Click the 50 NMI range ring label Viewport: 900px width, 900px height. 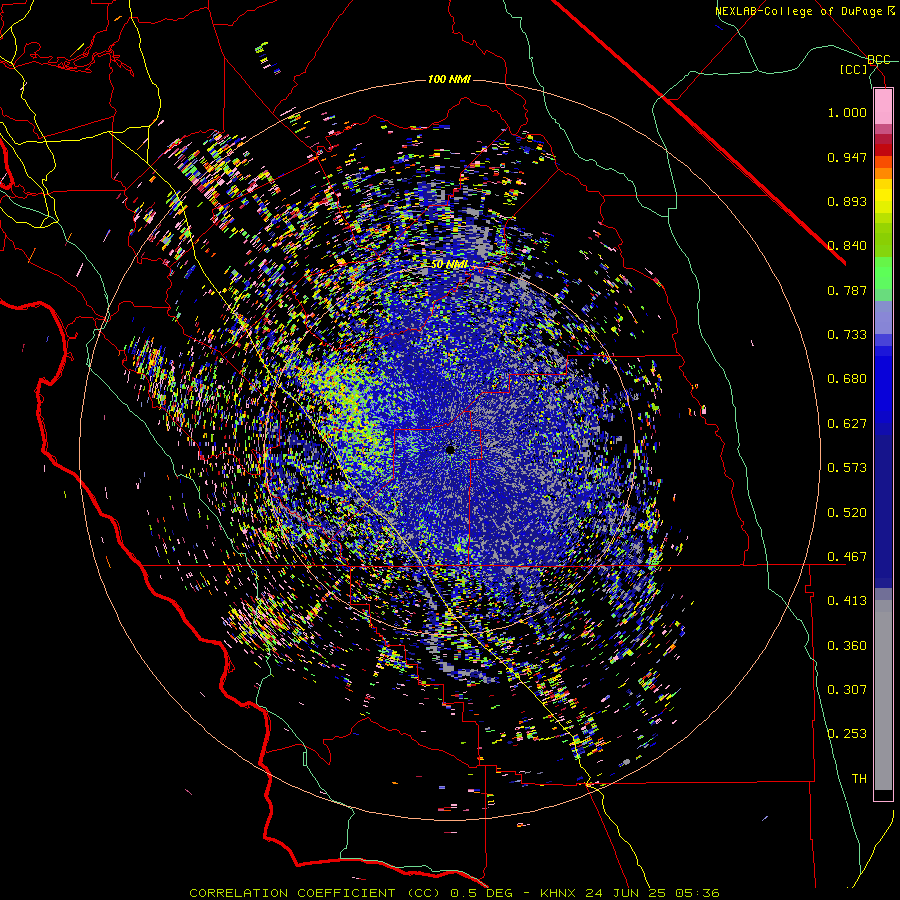click(449, 264)
